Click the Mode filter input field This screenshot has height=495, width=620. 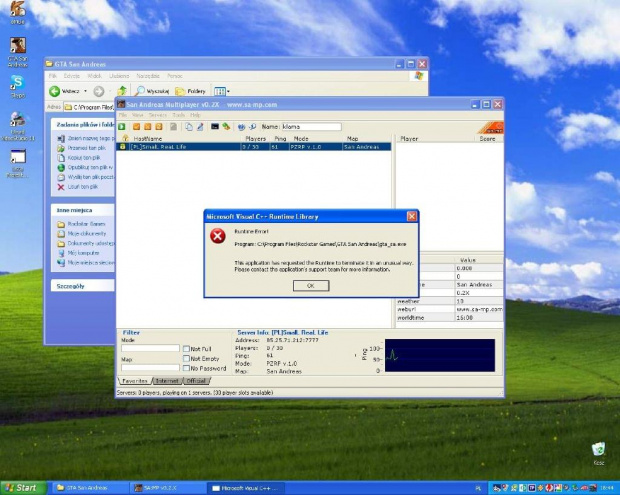coord(150,348)
